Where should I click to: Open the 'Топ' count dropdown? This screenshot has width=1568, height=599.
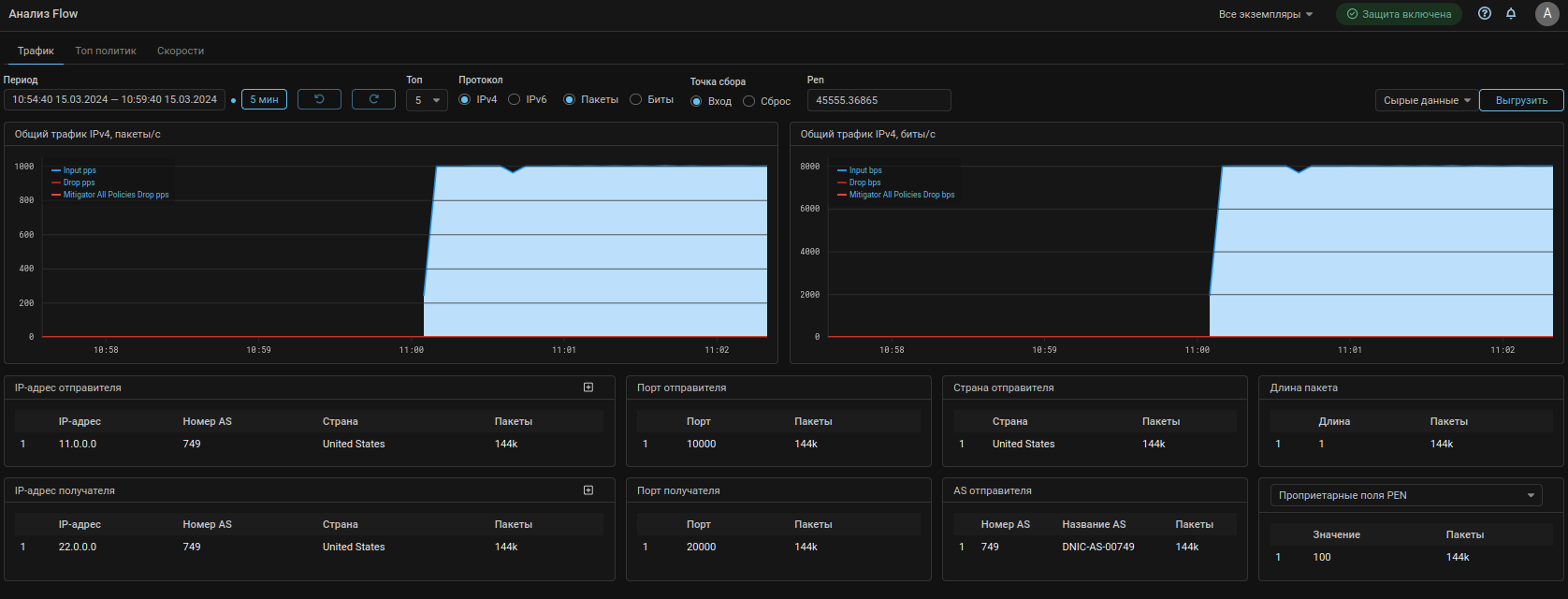pyautogui.click(x=427, y=100)
